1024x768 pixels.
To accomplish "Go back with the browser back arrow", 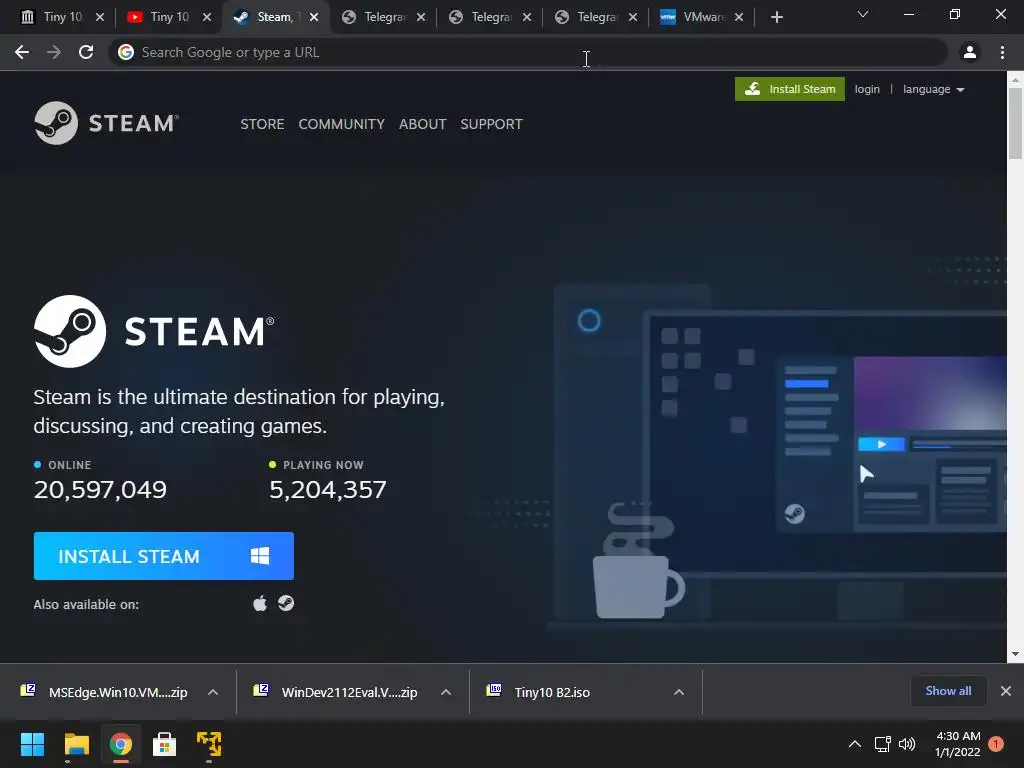I will (22, 52).
